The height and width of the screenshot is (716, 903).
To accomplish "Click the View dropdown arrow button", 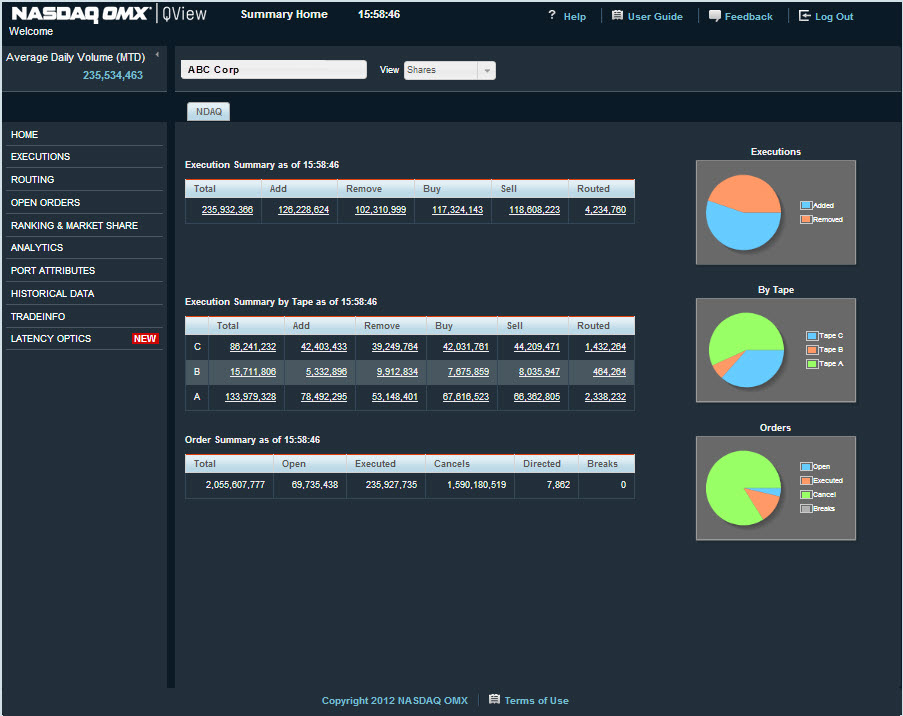I will [487, 70].
